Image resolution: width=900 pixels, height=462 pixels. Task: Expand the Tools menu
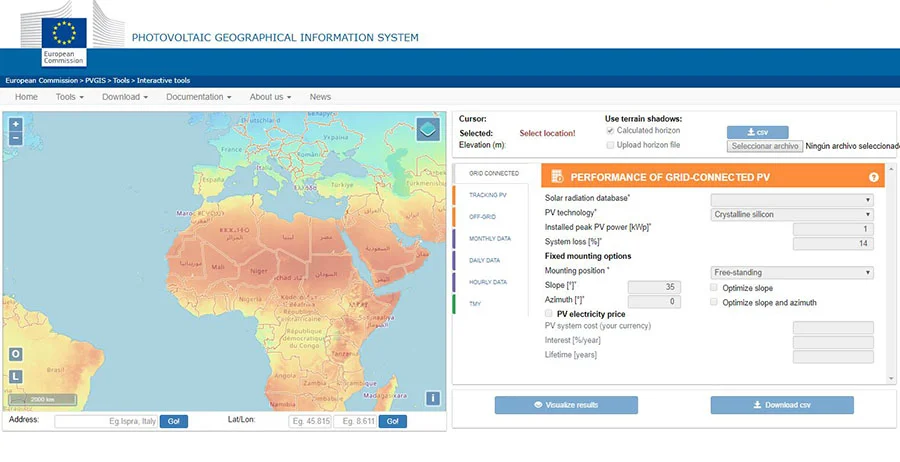tap(69, 97)
